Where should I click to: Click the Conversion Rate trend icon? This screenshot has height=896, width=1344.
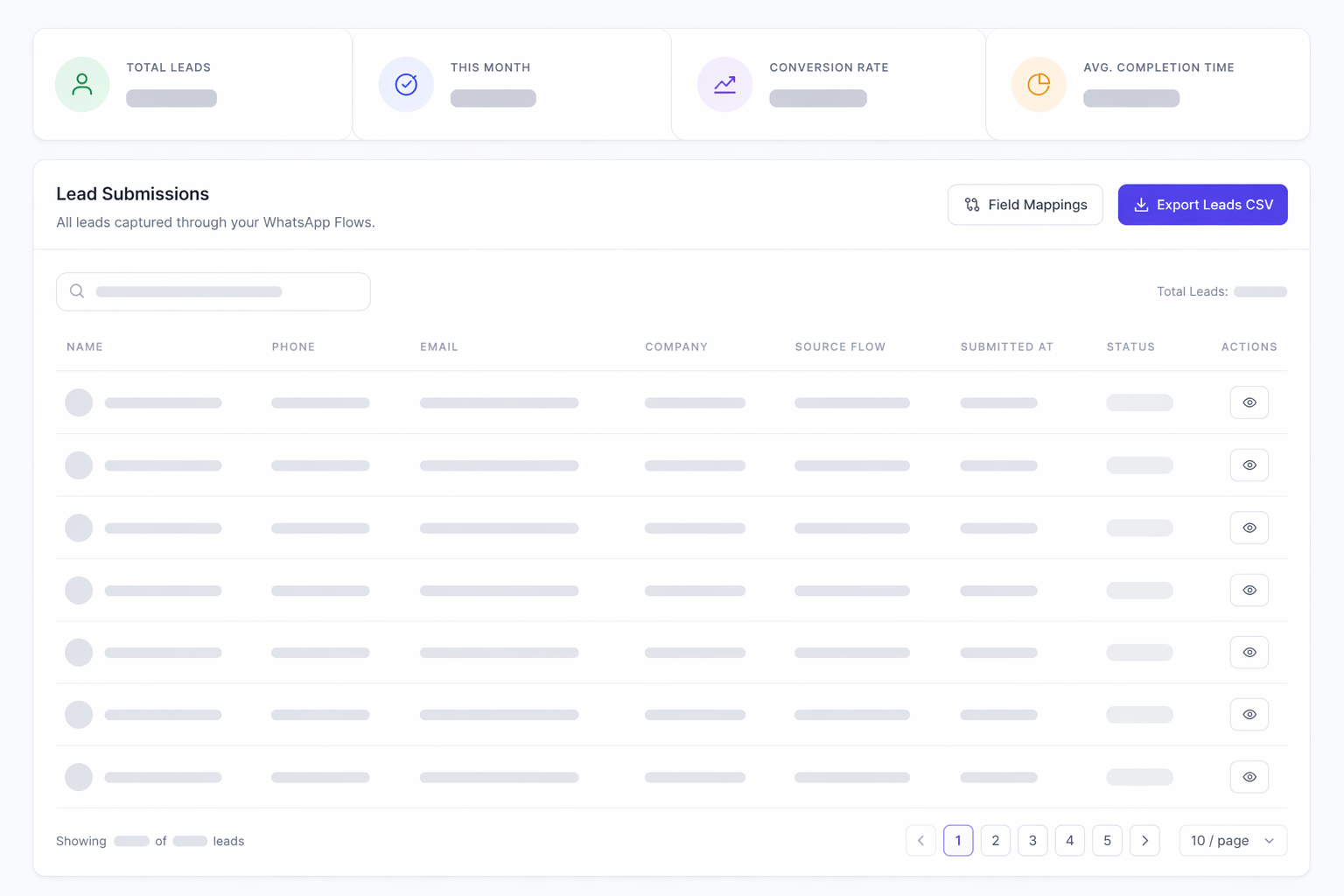724,84
